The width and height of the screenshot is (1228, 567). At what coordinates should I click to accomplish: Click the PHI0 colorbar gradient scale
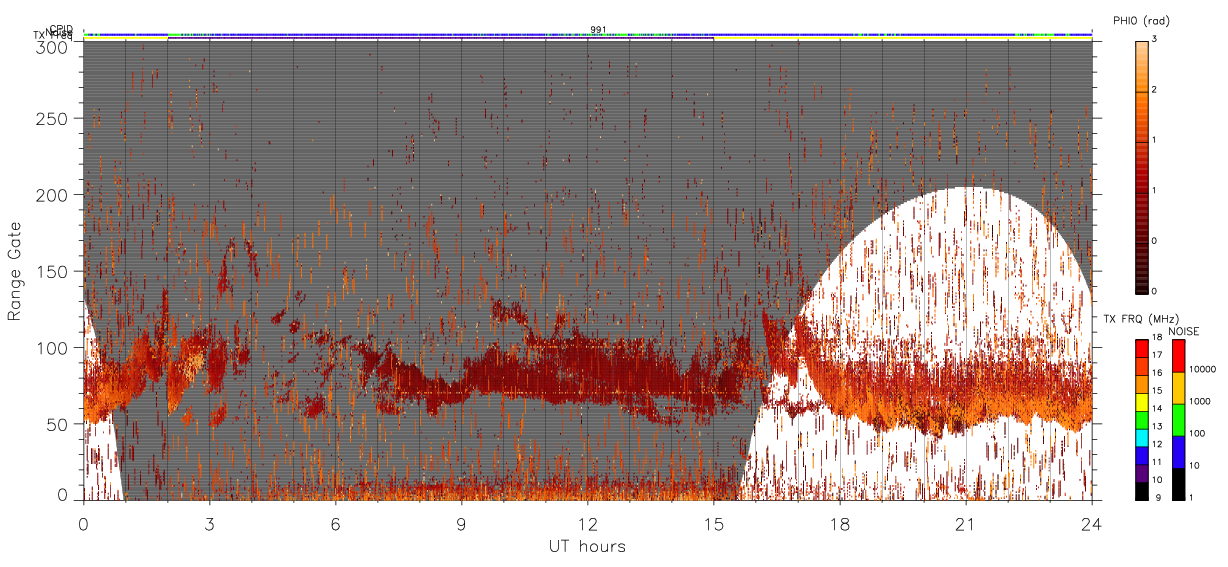coord(1142,166)
